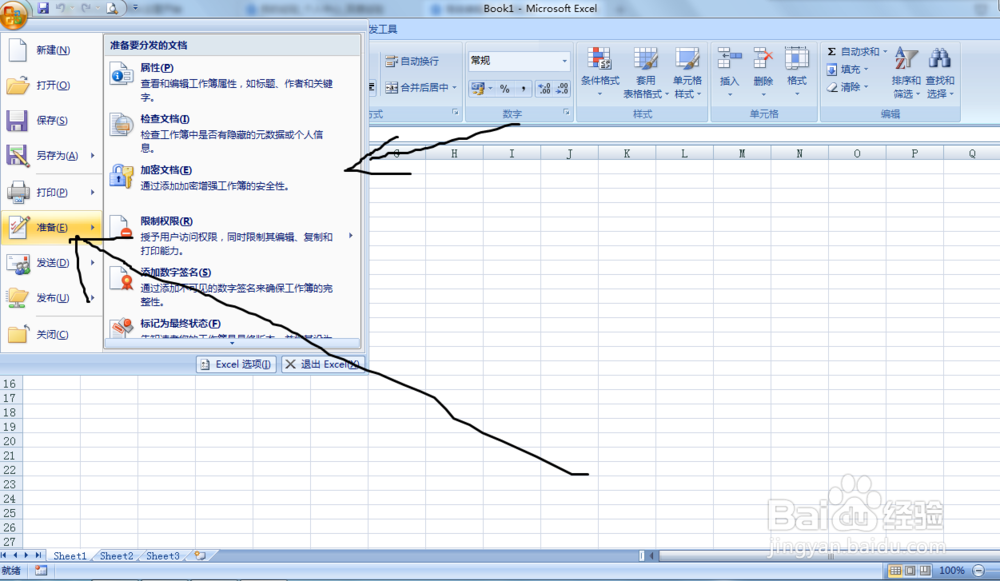Run 检查文档(I) document inspector
The width and height of the screenshot is (1000, 581).
233,133
